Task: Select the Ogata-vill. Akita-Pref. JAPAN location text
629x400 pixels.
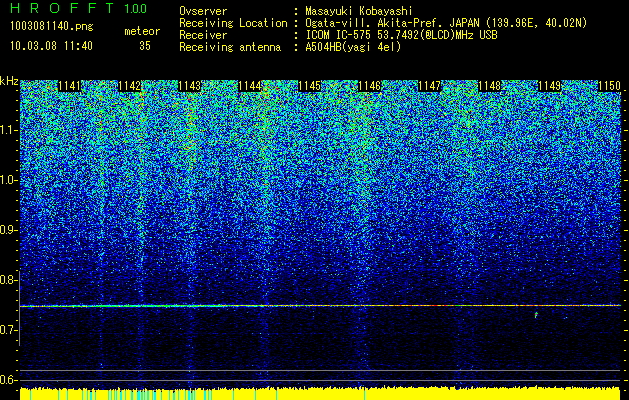Action: click(x=446, y=23)
